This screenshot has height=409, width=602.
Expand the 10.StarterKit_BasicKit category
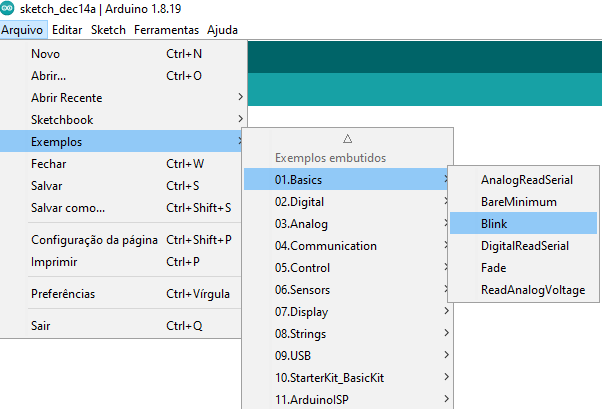tap(347, 378)
